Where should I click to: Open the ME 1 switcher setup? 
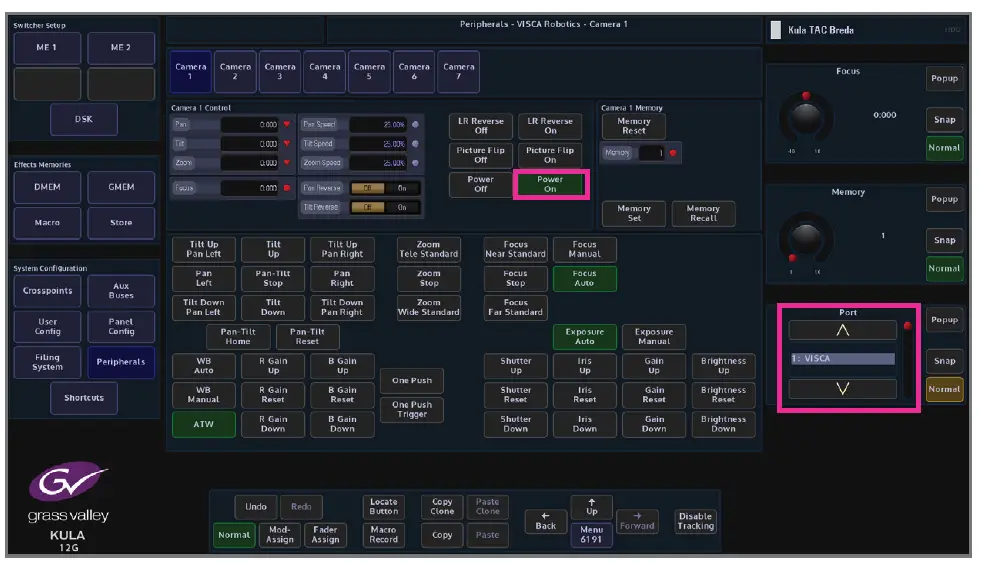(47, 48)
